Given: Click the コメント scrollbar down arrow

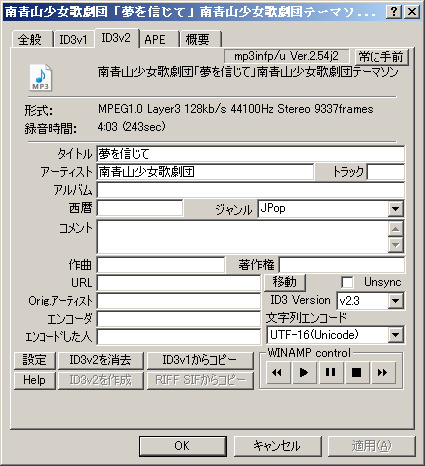Looking at the screenshot, I should (x=396, y=245).
